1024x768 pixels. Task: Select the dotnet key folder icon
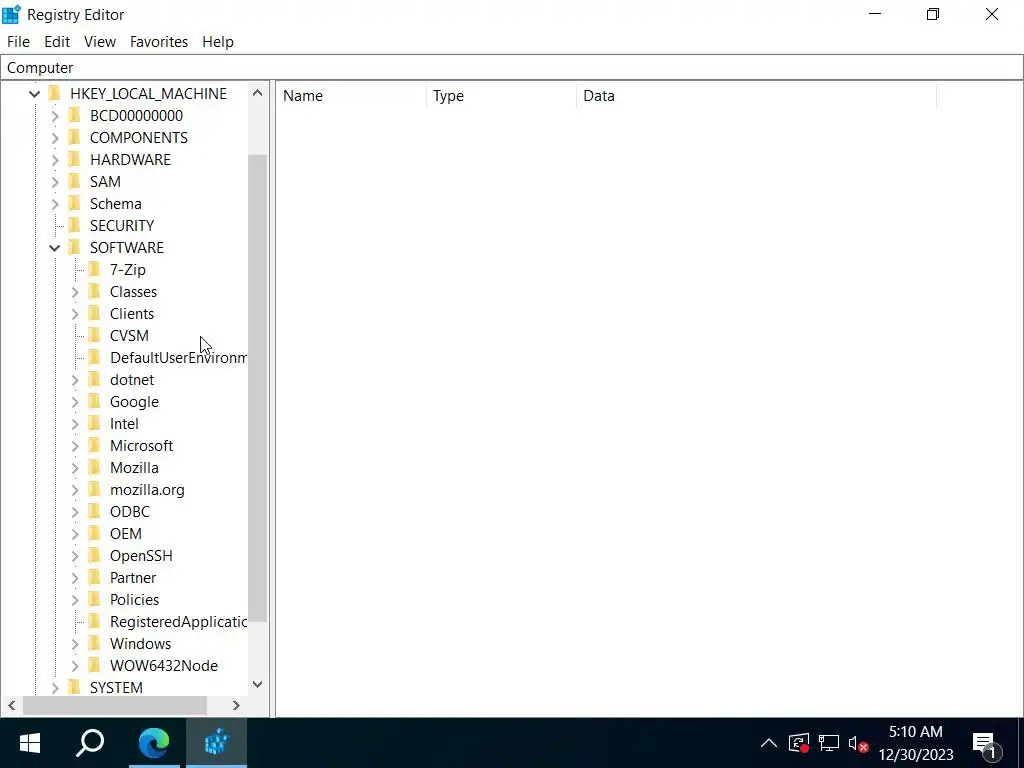click(94, 379)
